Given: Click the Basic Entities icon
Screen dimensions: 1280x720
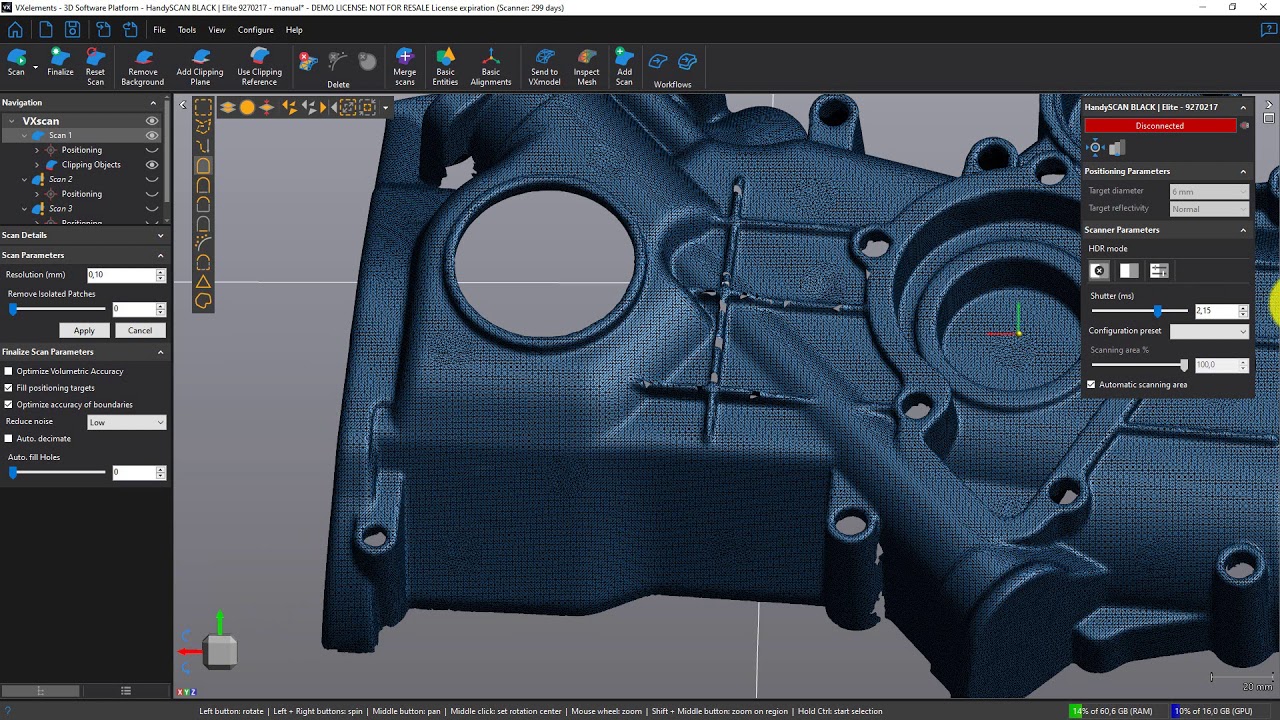Looking at the screenshot, I should pos(445,62).
